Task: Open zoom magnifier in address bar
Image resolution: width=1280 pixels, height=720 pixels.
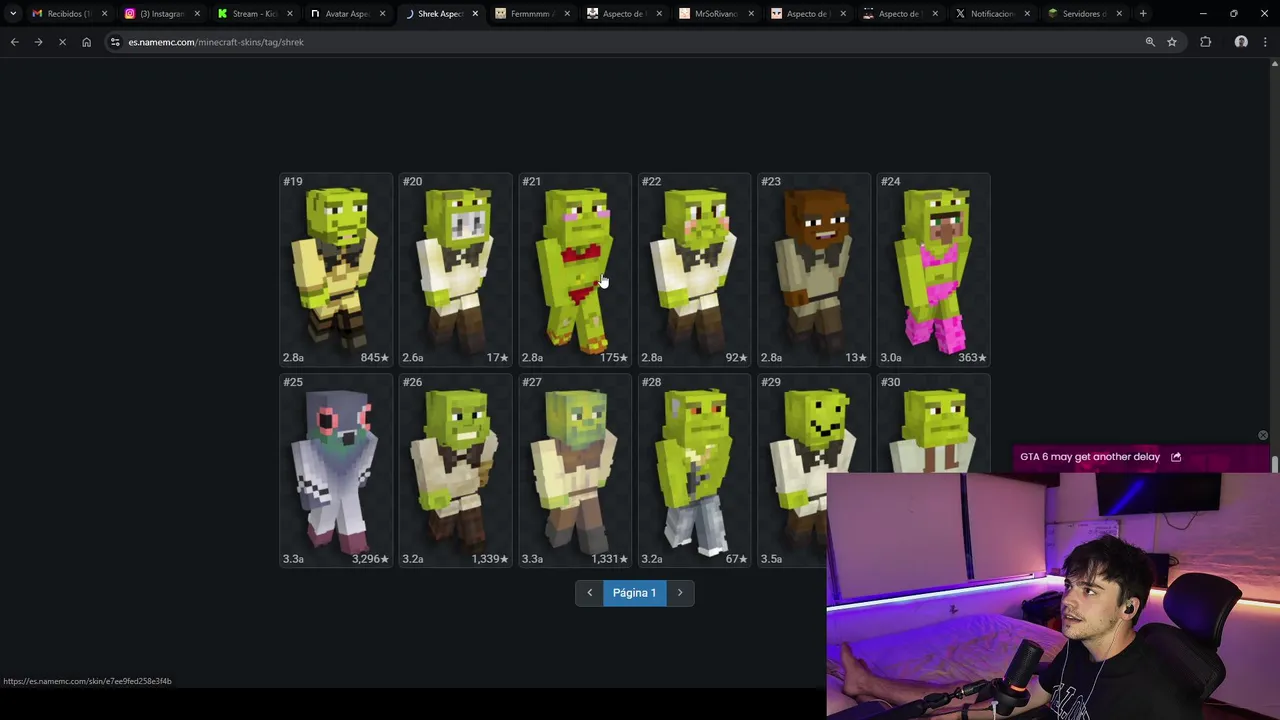Action: click(1150, 42)
